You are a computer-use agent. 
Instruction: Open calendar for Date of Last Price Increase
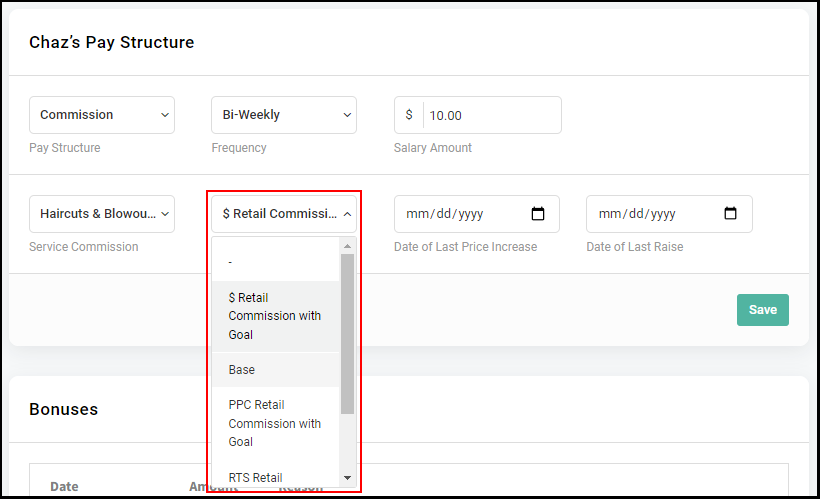point(538,214)
